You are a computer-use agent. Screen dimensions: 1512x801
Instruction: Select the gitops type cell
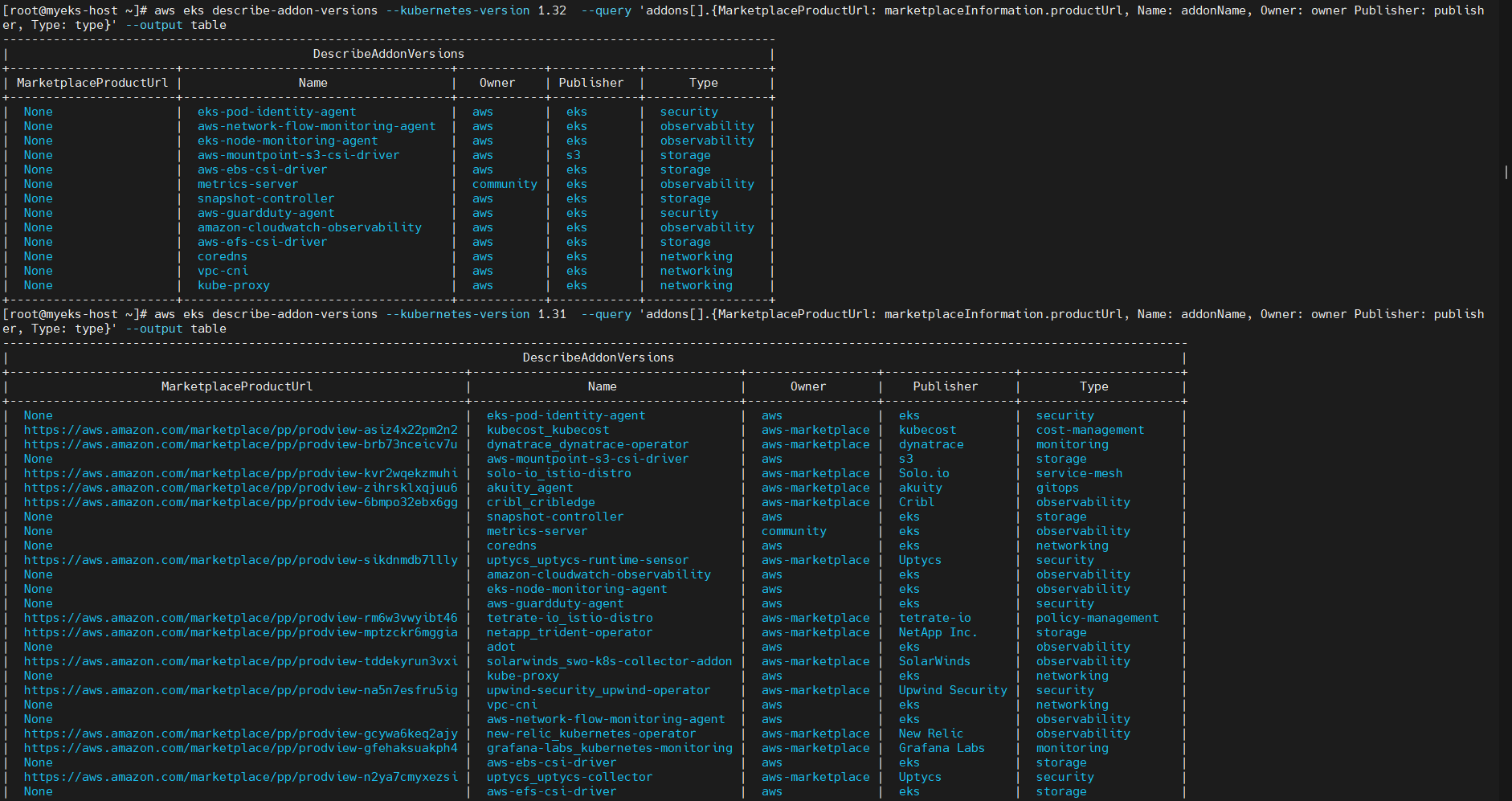point(1057,488)
